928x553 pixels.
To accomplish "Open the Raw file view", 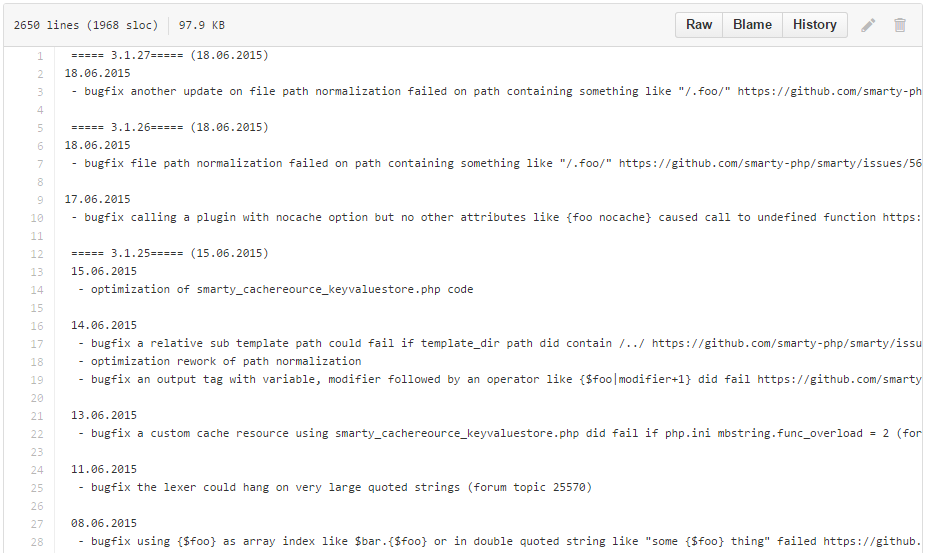I will coord(699,25).
